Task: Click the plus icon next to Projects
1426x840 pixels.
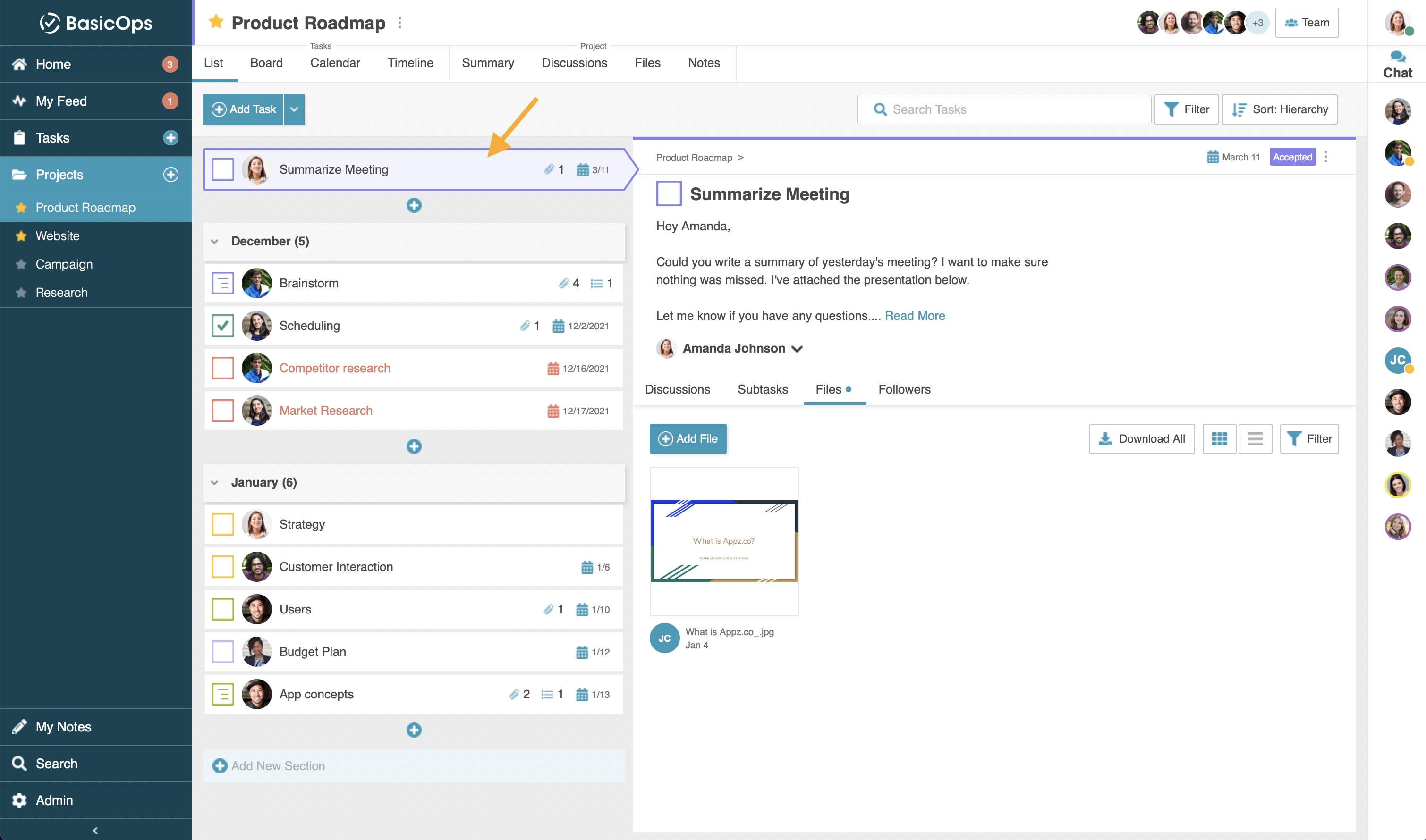Action: pyautogui.click(x=170, y=174)
